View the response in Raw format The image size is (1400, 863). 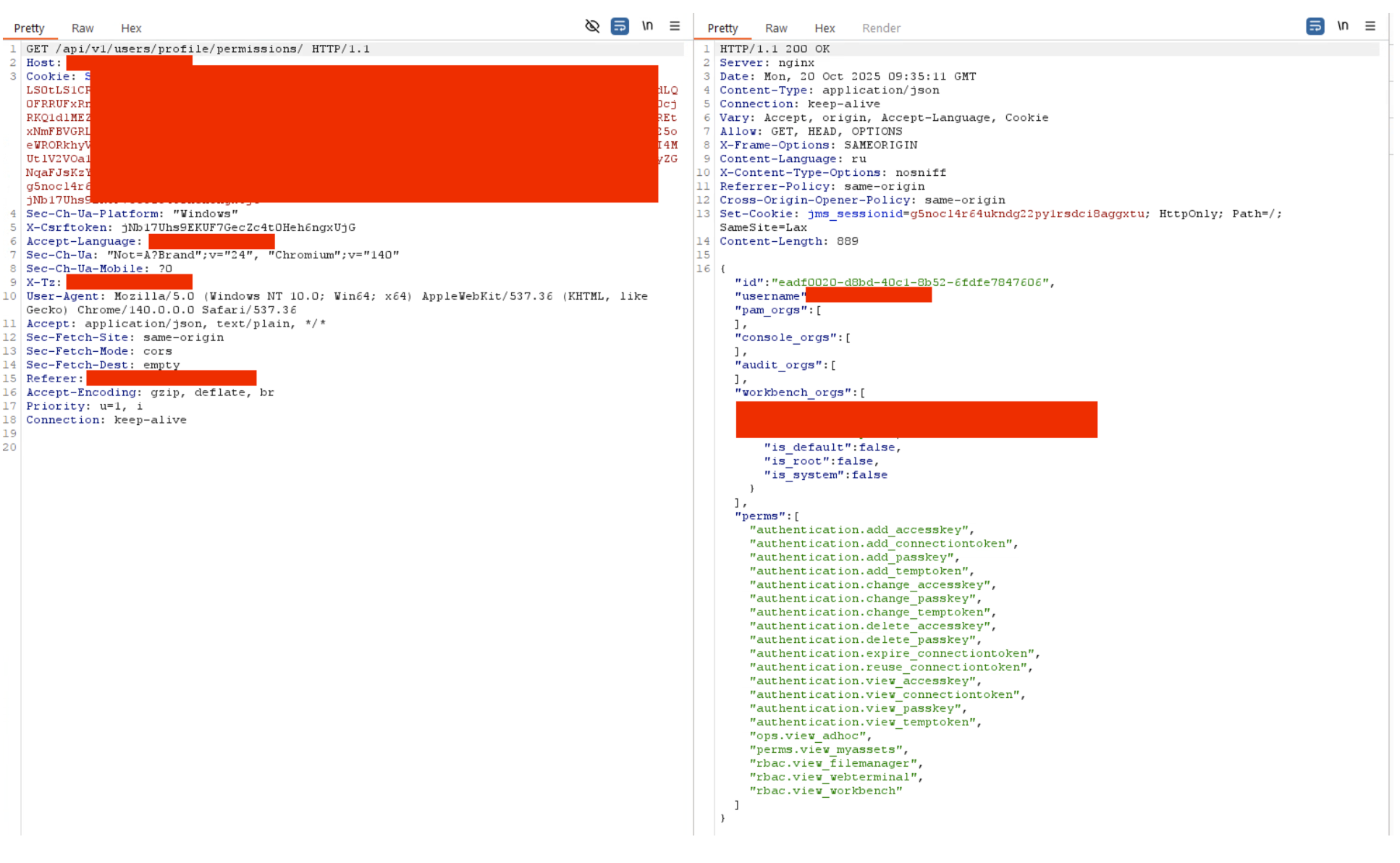tap(775, 28)
